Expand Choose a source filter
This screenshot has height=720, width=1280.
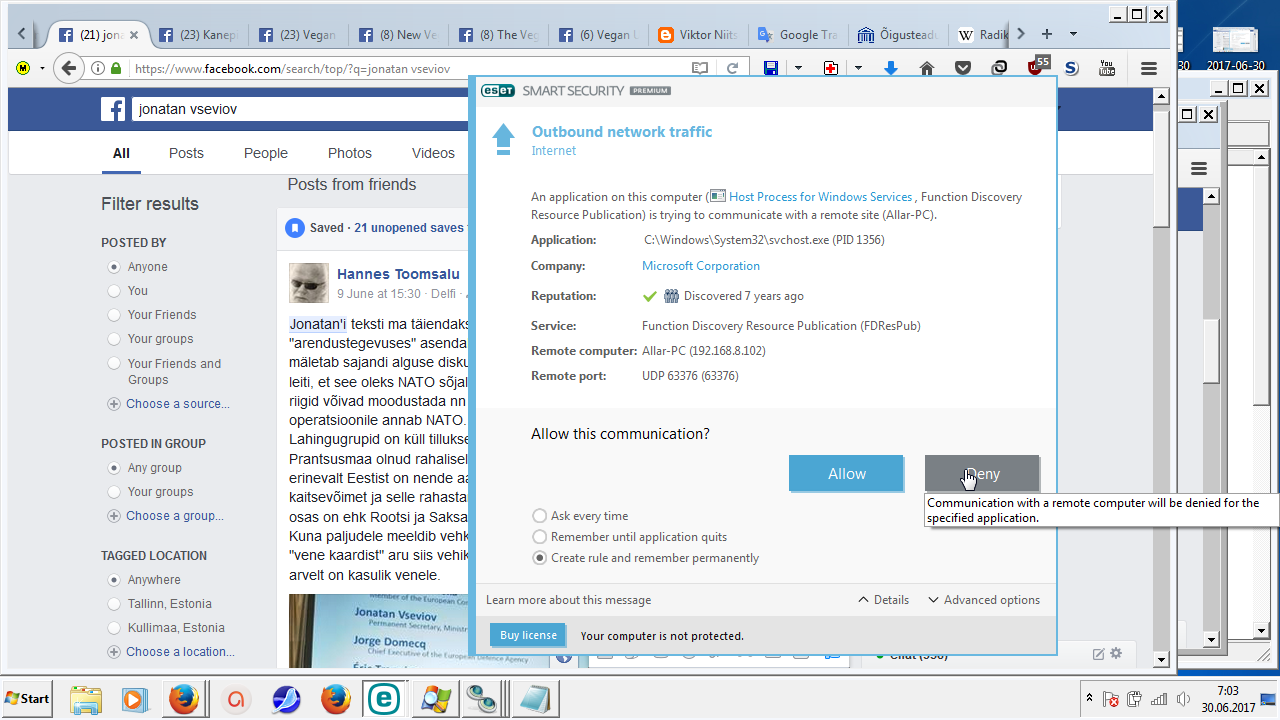(169, 404)
